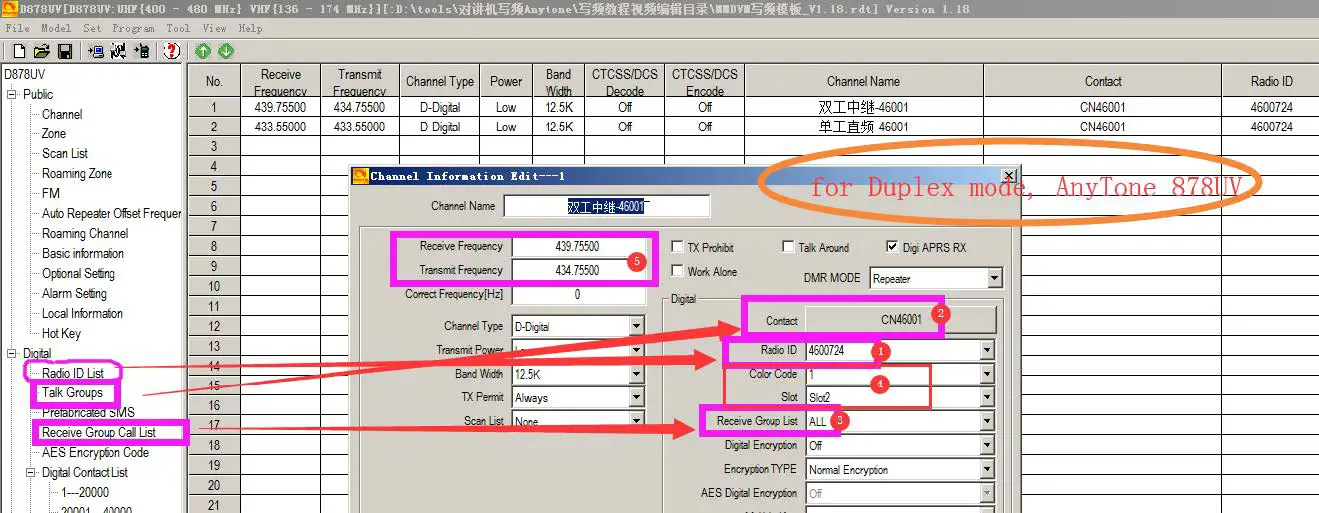Open the Color Code dropdown

987,374
